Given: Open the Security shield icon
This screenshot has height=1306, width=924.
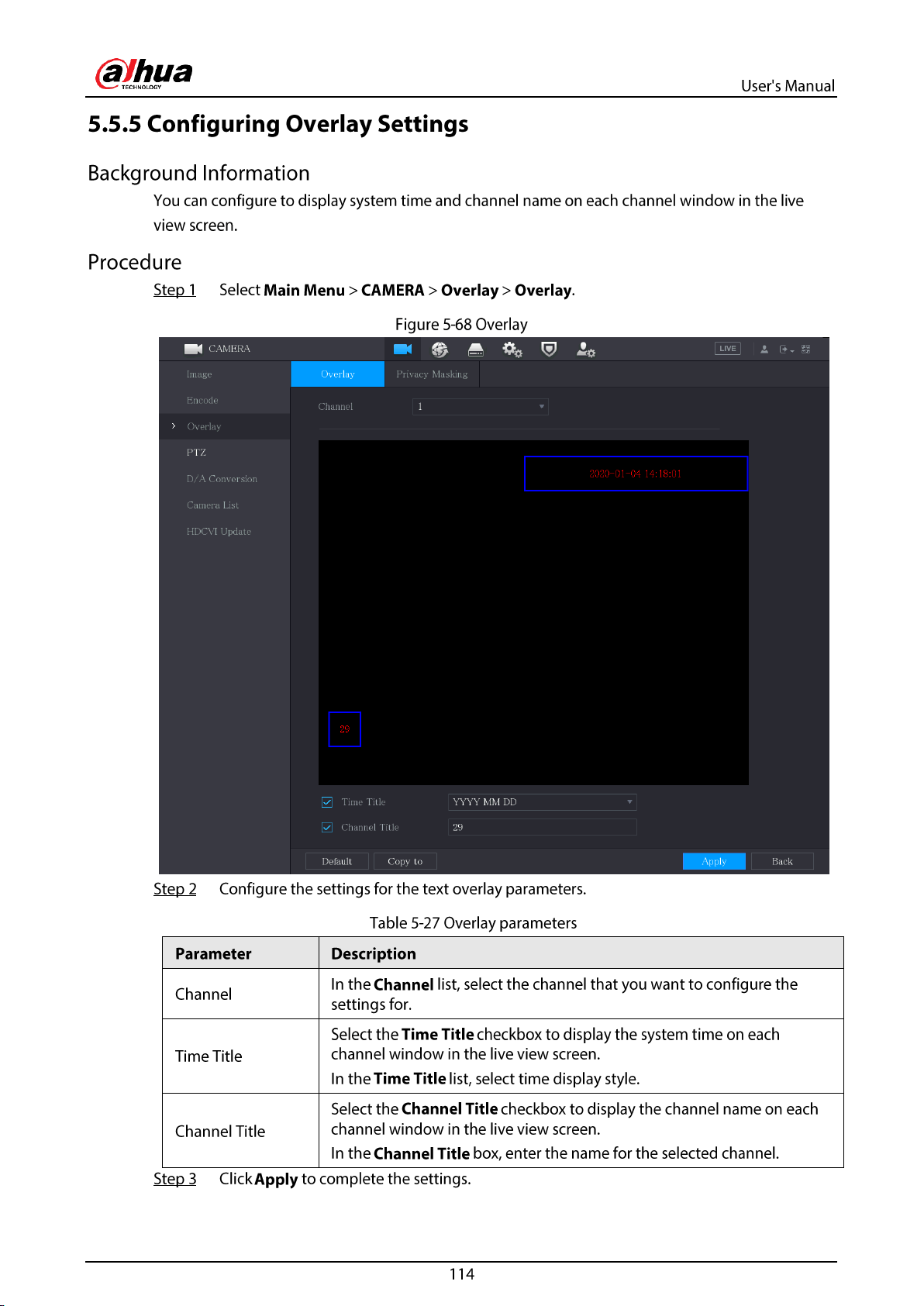Looking at the screenshot, I should [549, 350].
